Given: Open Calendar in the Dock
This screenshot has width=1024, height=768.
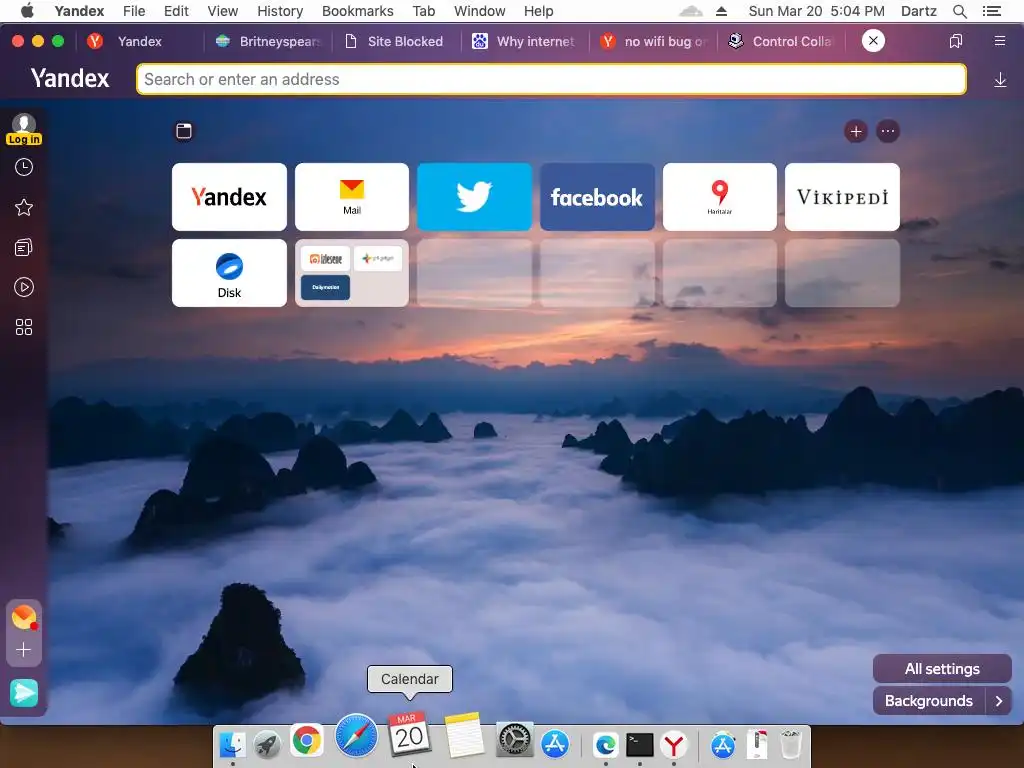Looking at the screenshot, I should pyautogui.click(x=409, y=733).
